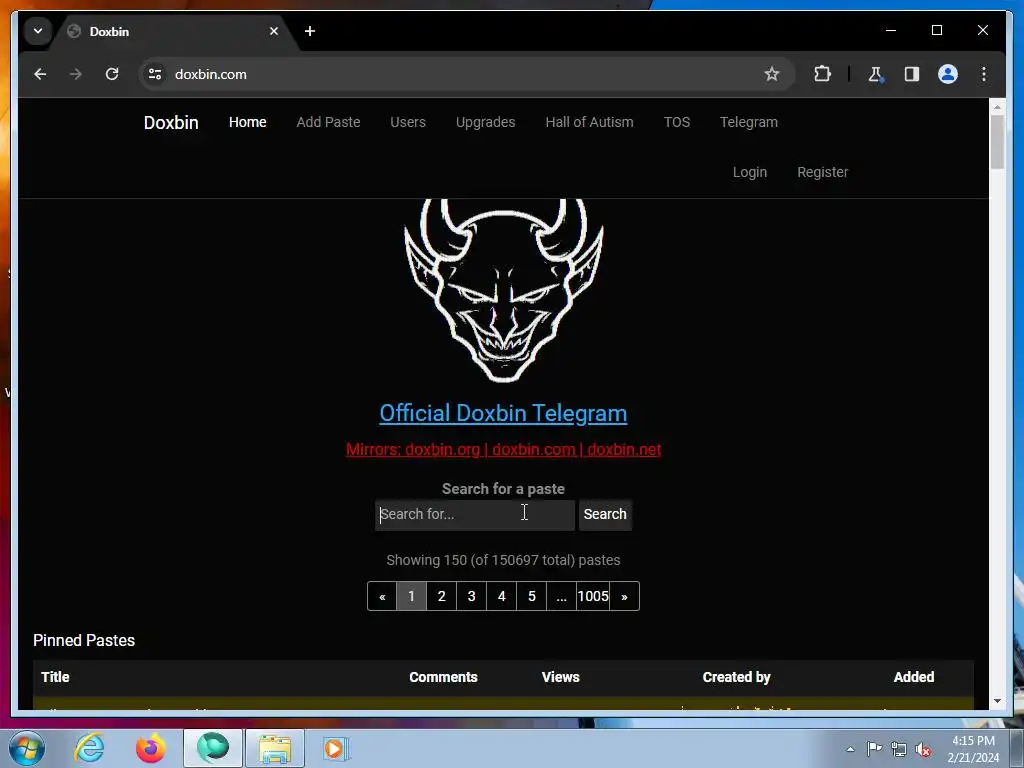
Task: Open the Windows Start button
Action: 27,748
